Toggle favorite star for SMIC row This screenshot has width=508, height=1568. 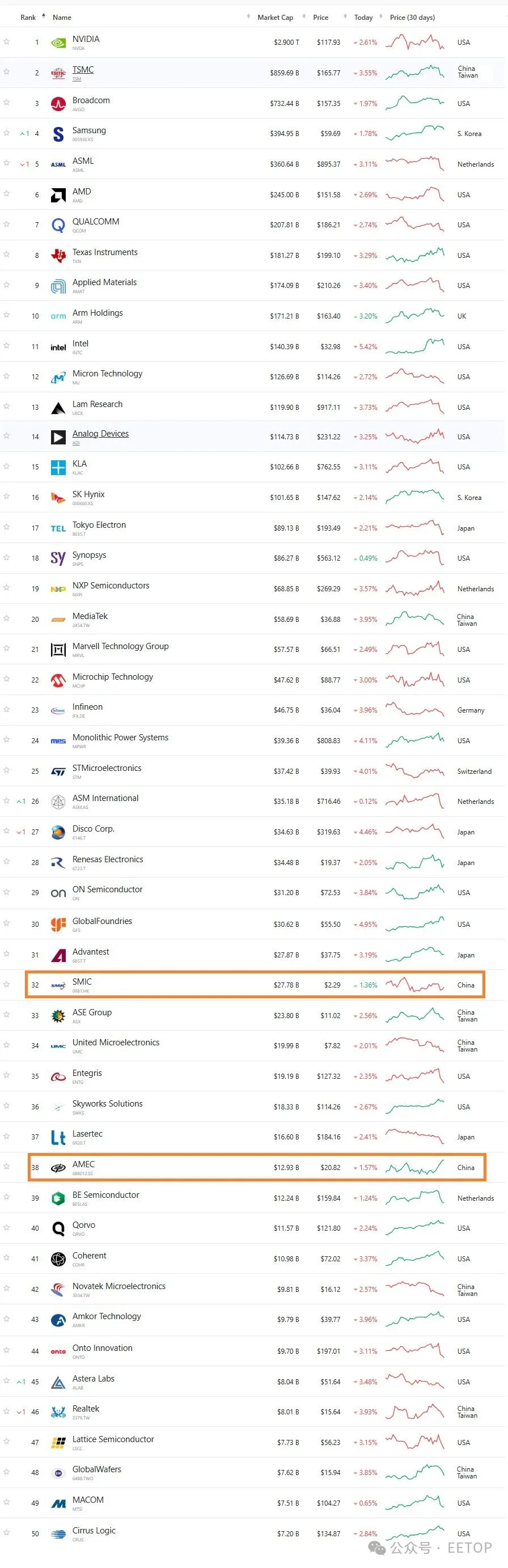pyautogui.click(x=7, y=984)
